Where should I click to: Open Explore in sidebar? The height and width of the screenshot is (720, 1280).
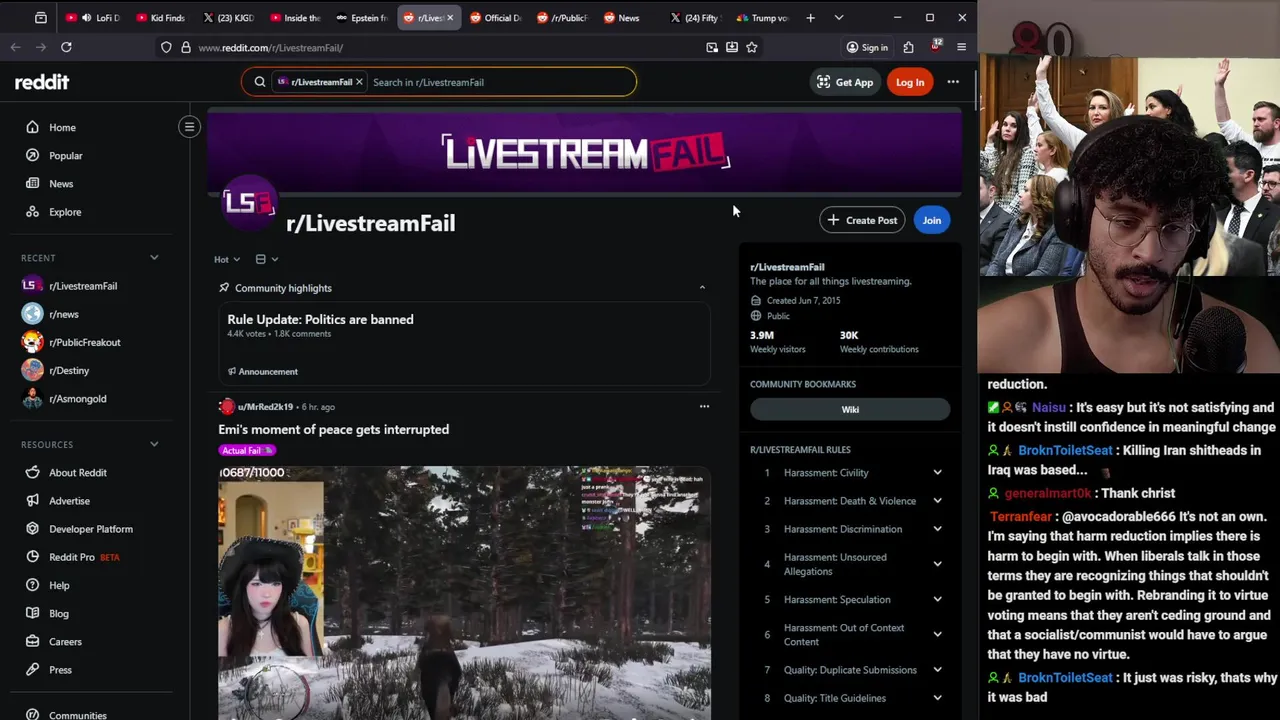(65, 212)
